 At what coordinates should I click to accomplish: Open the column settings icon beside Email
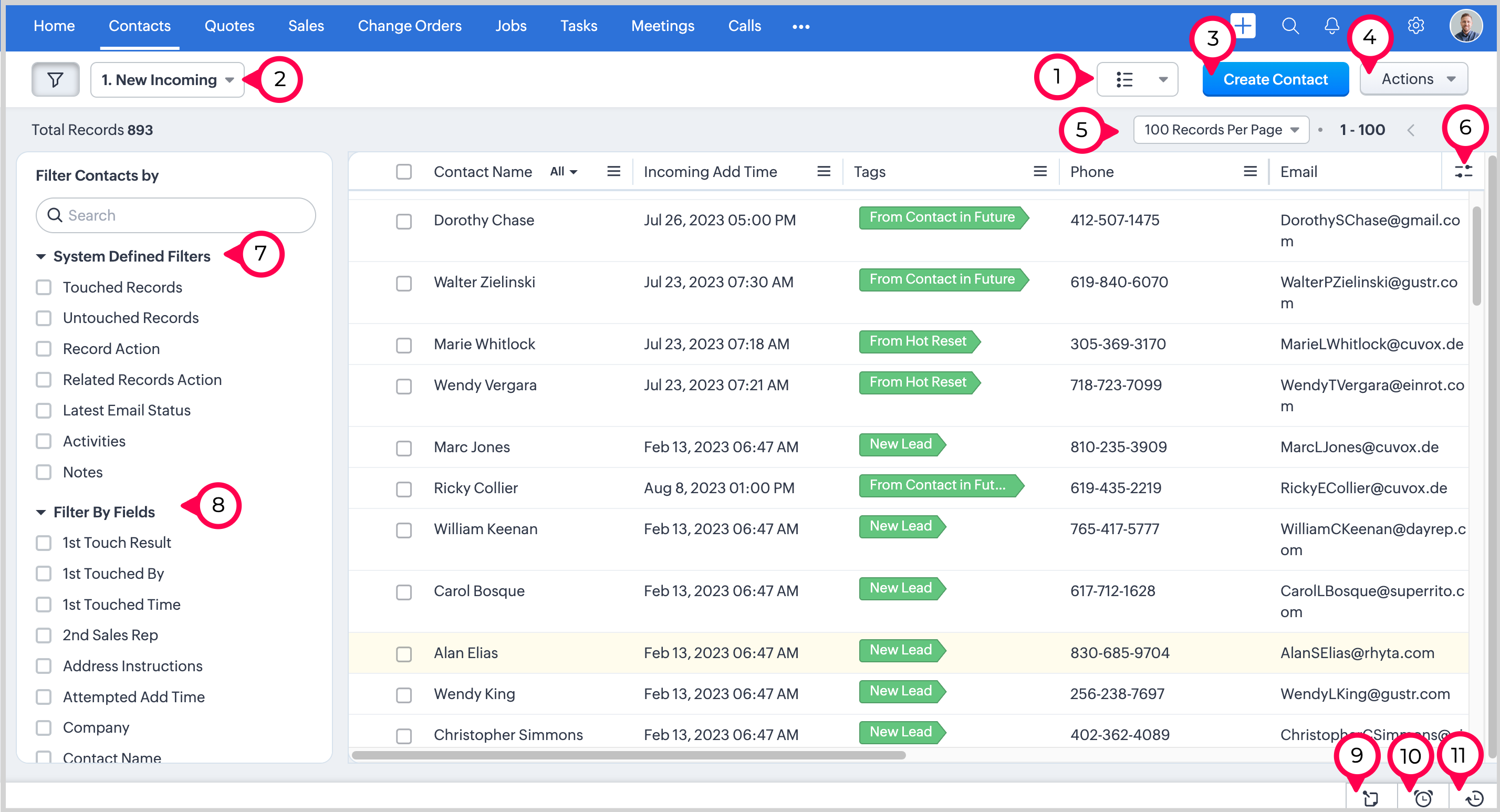(x=1463, y=172)
